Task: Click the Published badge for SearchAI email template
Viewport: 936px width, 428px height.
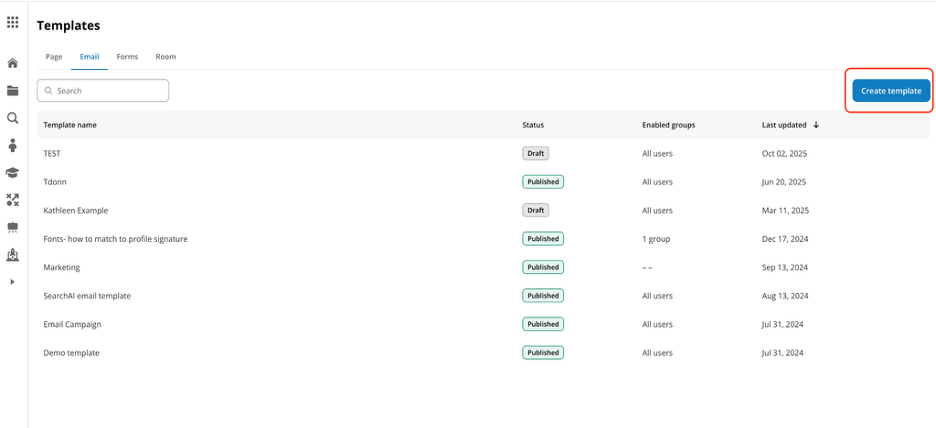Action: [x=543, y=295]
